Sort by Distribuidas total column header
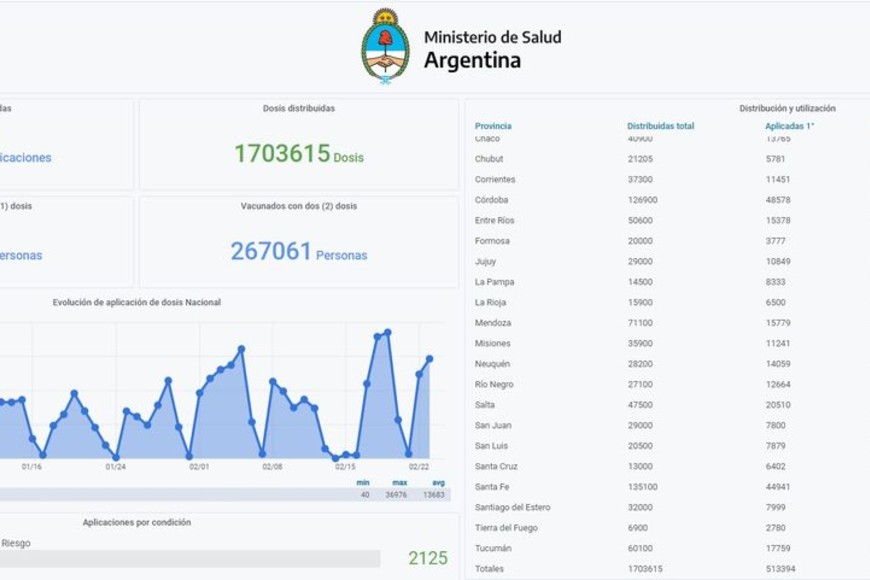Viewport: 870px width, 580px height. coord(660,126)
